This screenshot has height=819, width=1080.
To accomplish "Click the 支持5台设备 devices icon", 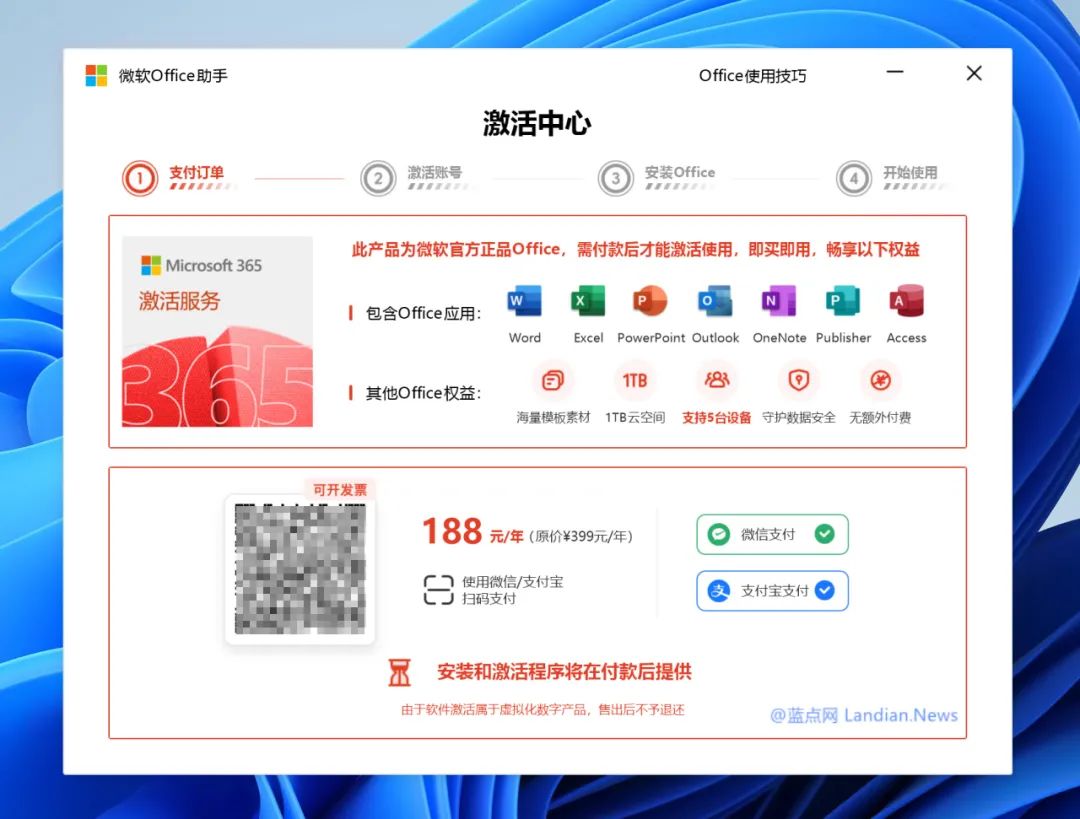I will click(x=716, y=380).
